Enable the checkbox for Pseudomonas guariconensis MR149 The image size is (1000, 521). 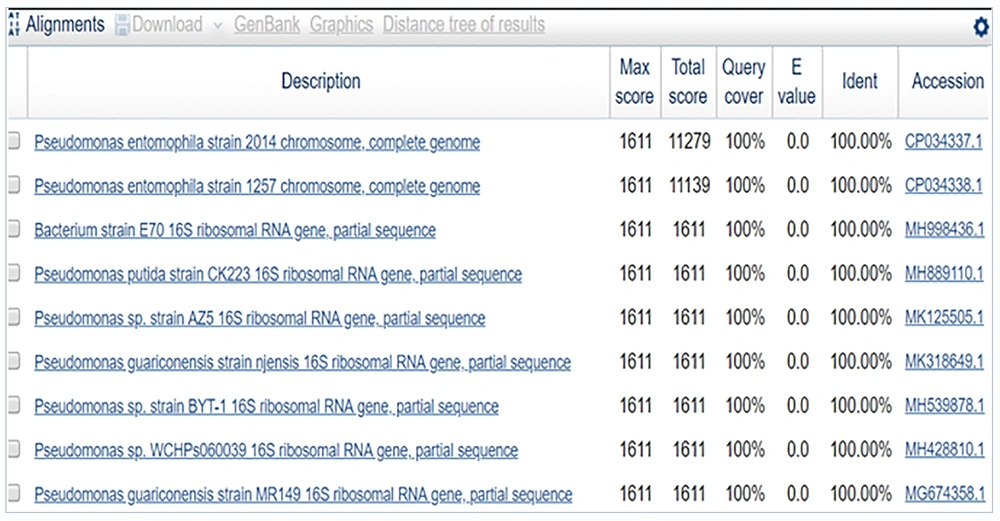point(14,494)
